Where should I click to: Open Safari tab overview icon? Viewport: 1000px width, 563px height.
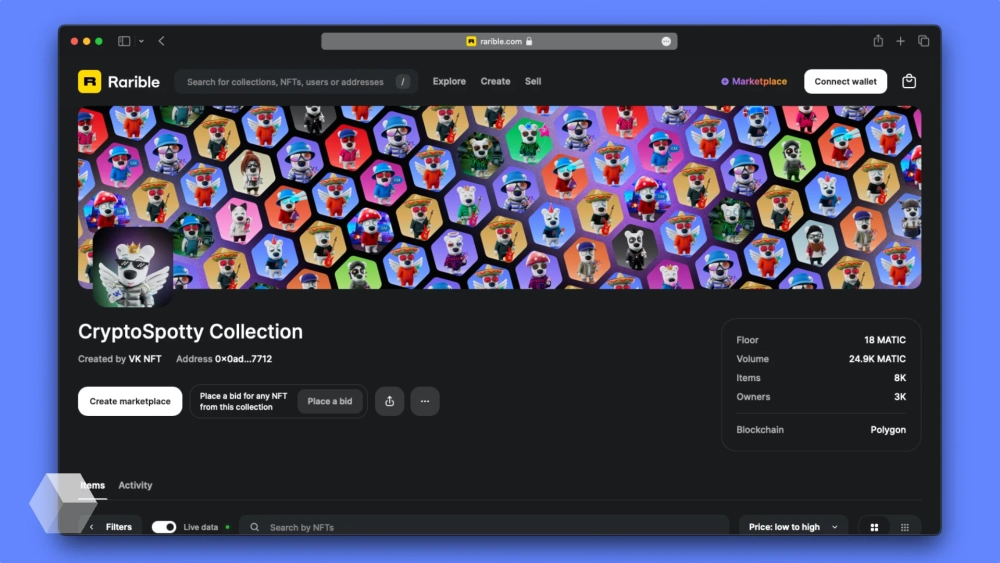(x=923, y=41)
